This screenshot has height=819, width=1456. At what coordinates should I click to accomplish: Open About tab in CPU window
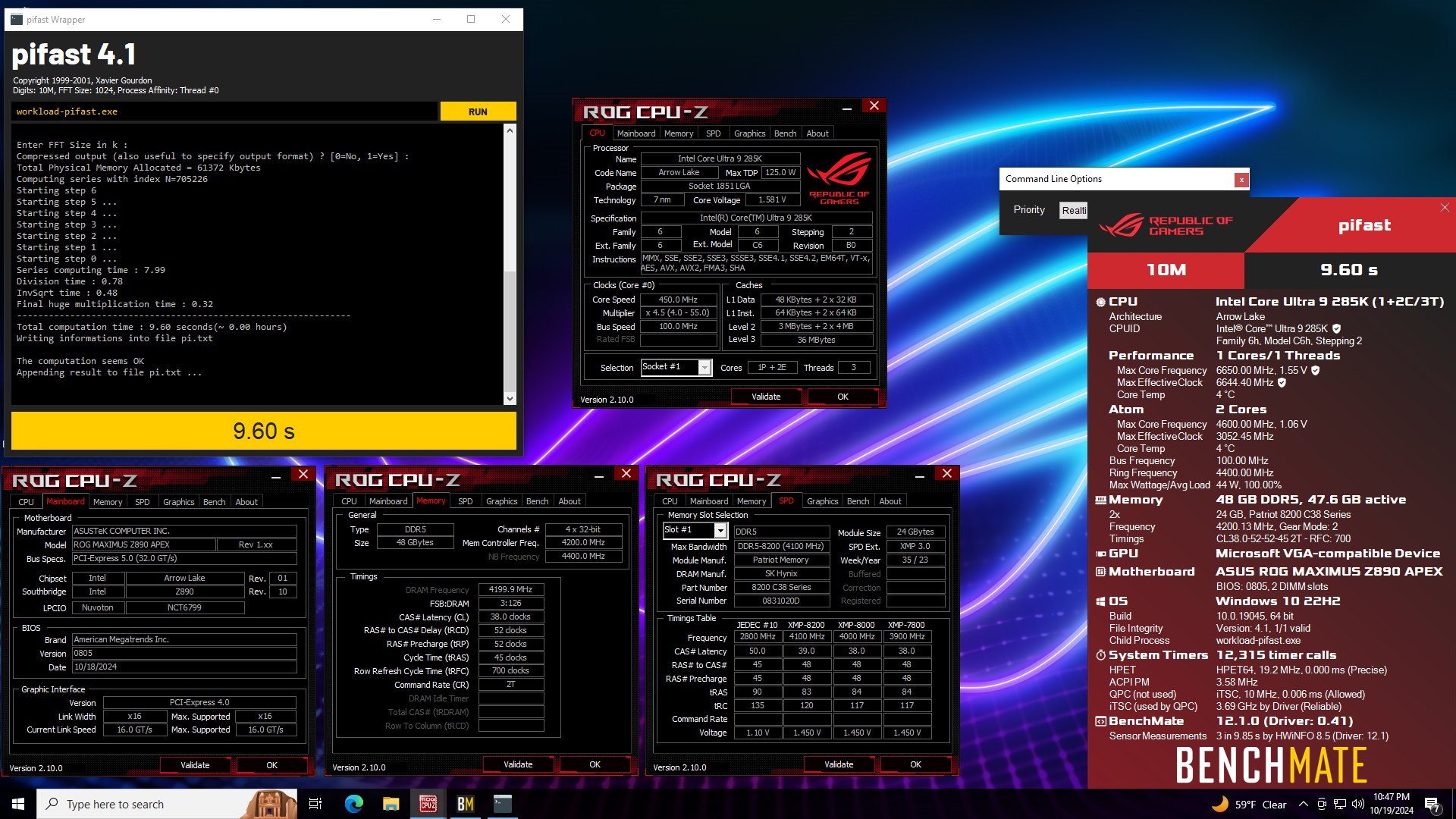click(x=817, y=133)
